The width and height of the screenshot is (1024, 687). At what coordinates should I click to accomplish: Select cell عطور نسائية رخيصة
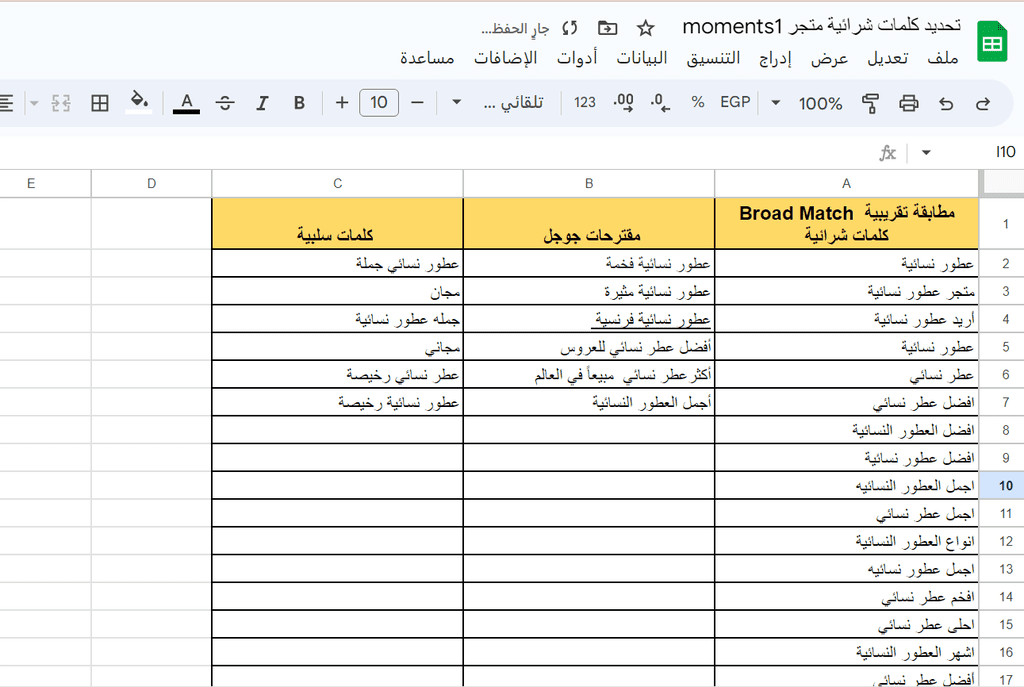pyautogui.click(x=338, y=402)
